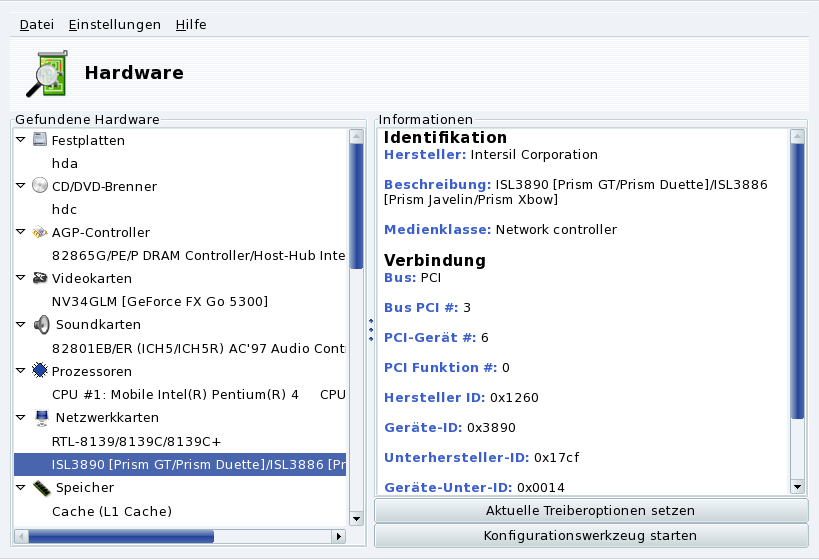Click the Festplatten hard disk icon
The height and width of the screenshot is (560, 819).
pyautogui.click(x=40, y=140)
